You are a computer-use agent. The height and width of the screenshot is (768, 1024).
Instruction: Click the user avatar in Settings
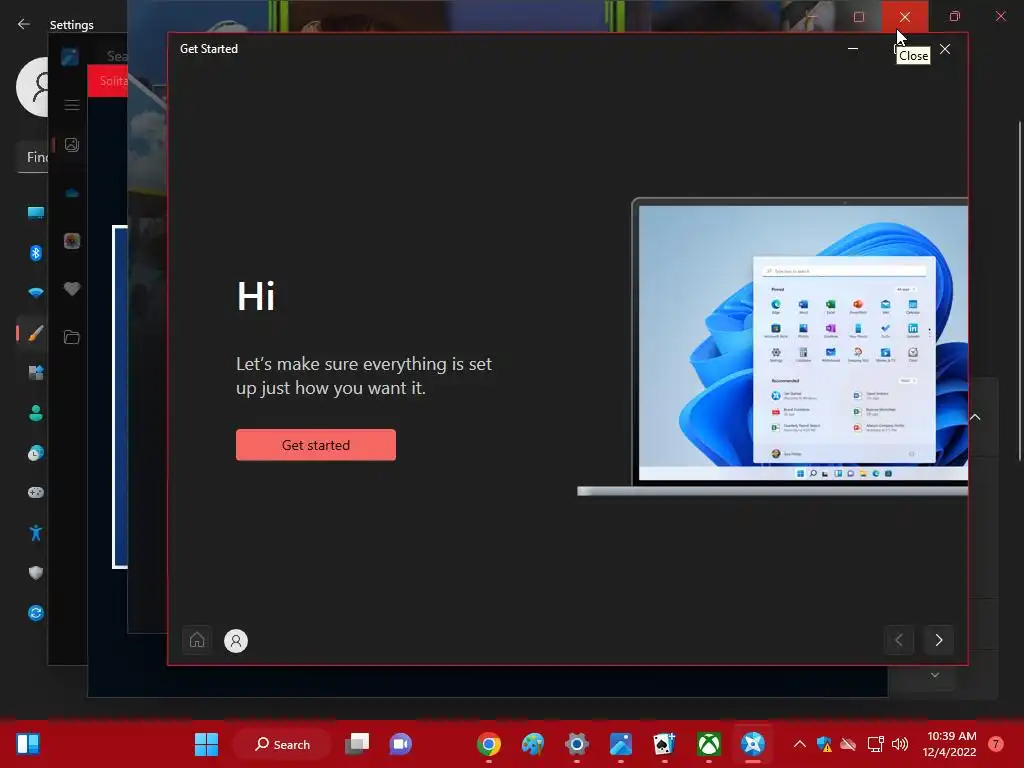33,87
